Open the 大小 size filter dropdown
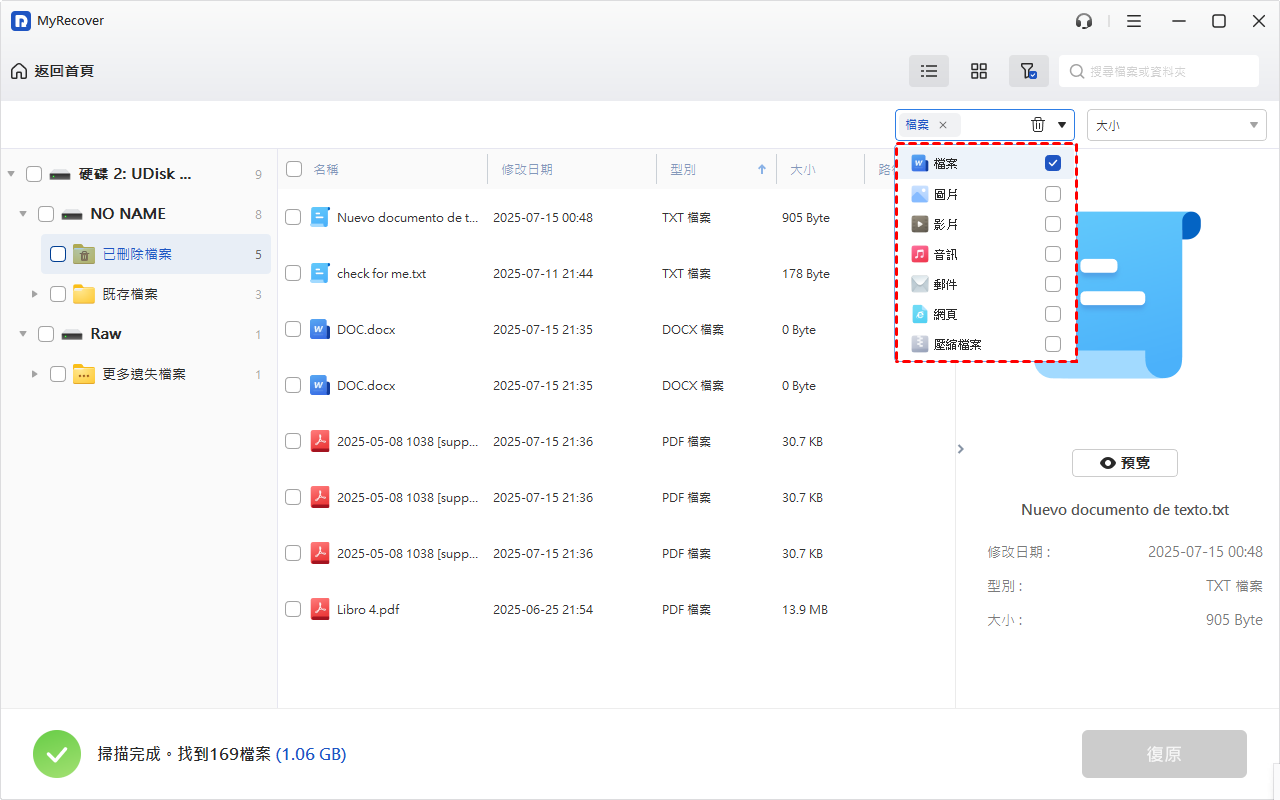The height and width of the screenshot is (800, 1280). pyautogui.click(x=1177, y=125)
